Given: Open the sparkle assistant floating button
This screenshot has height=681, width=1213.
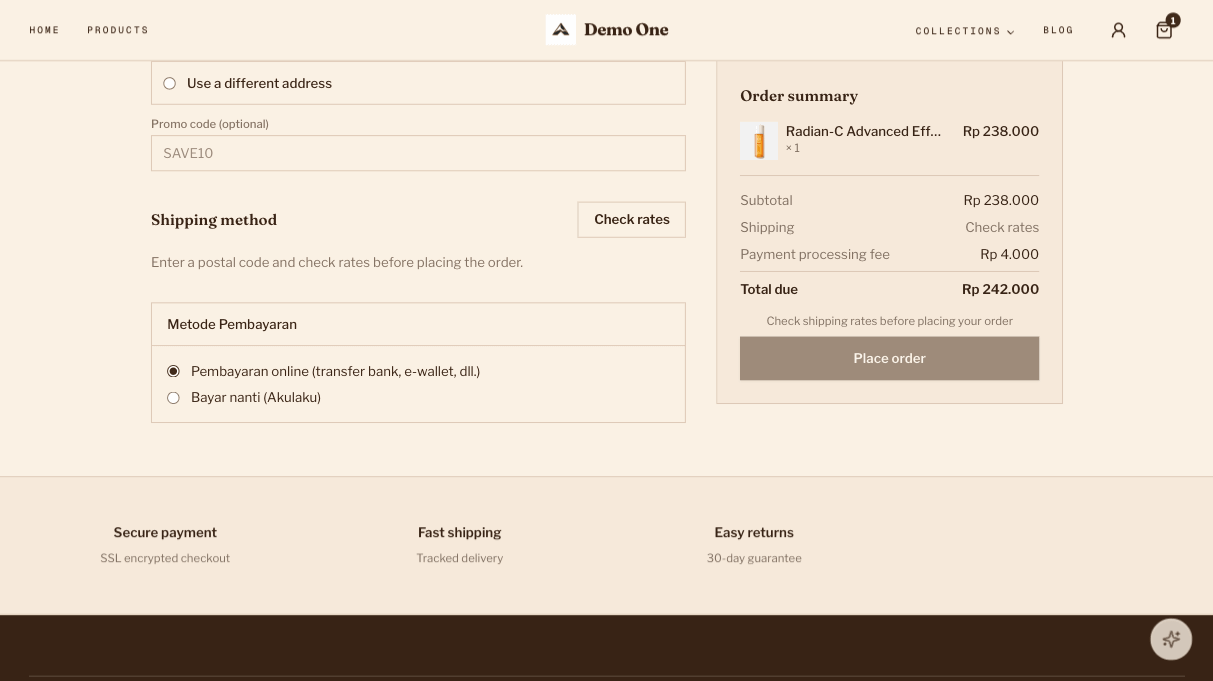Looking at the screenshot, I should [x=1171, y=639].
